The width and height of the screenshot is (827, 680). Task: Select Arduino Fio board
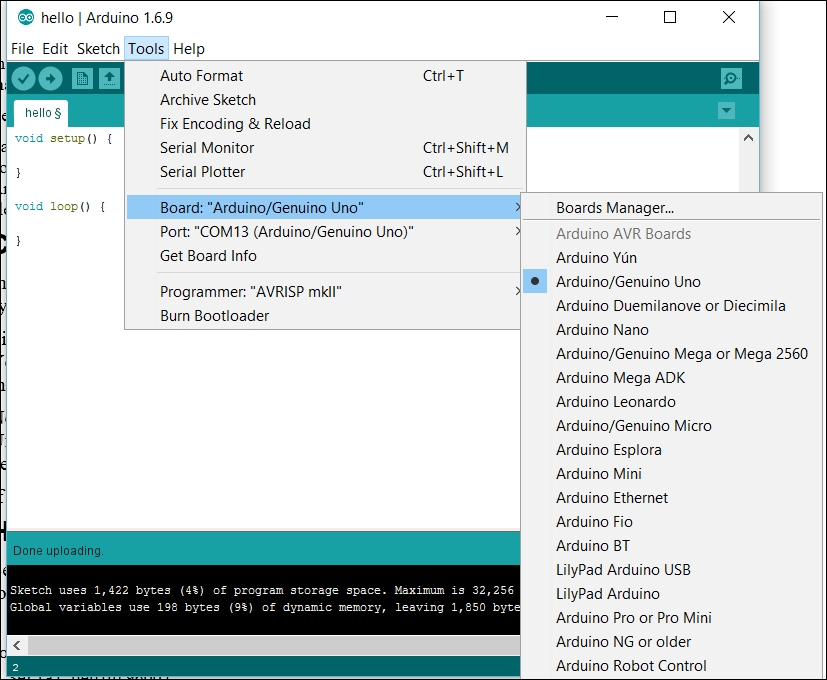coord(671,522)
